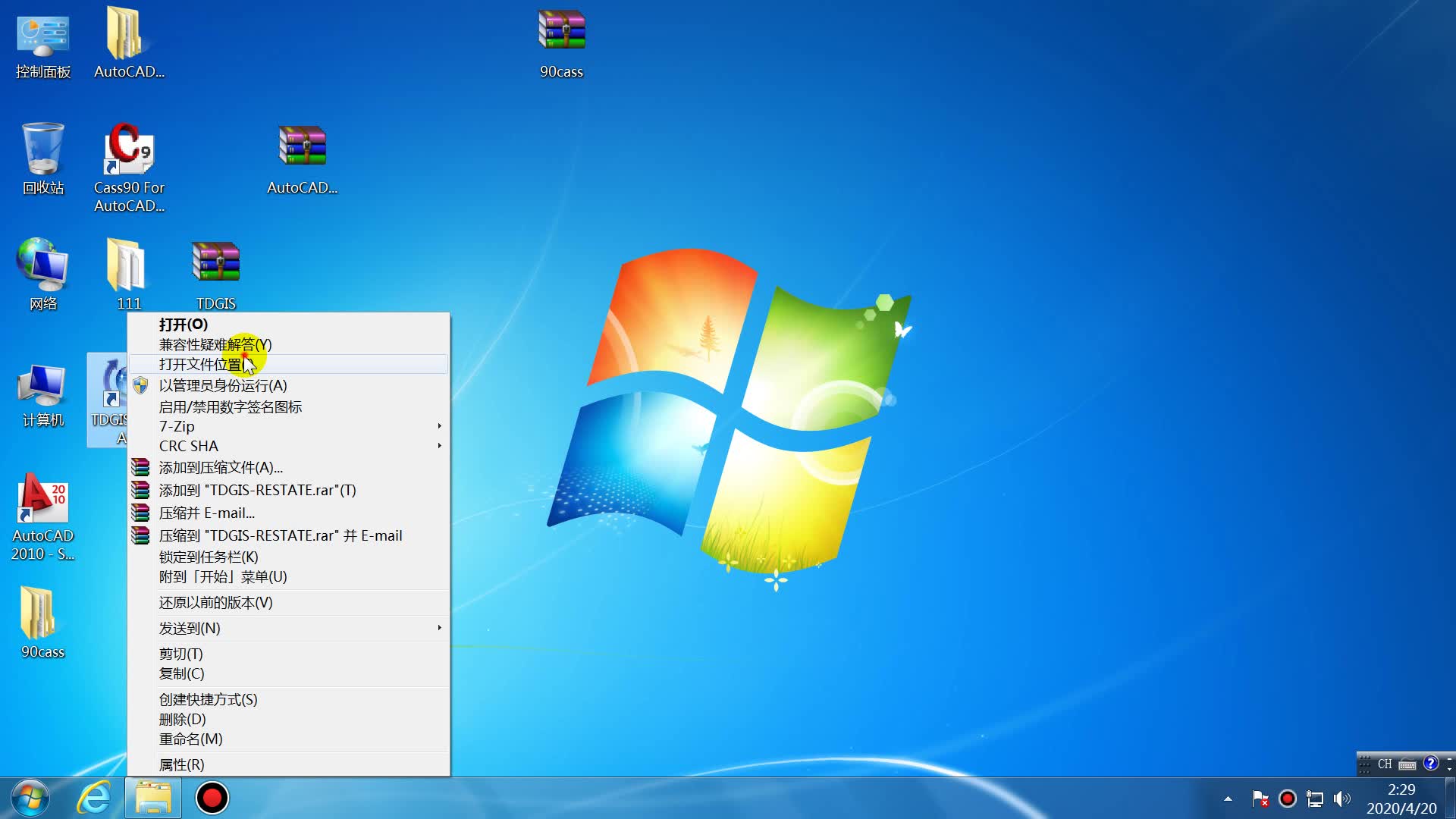Open the file explorer taskbar icon
This screenshot has height=819, width=1456.
pos(154,799)
